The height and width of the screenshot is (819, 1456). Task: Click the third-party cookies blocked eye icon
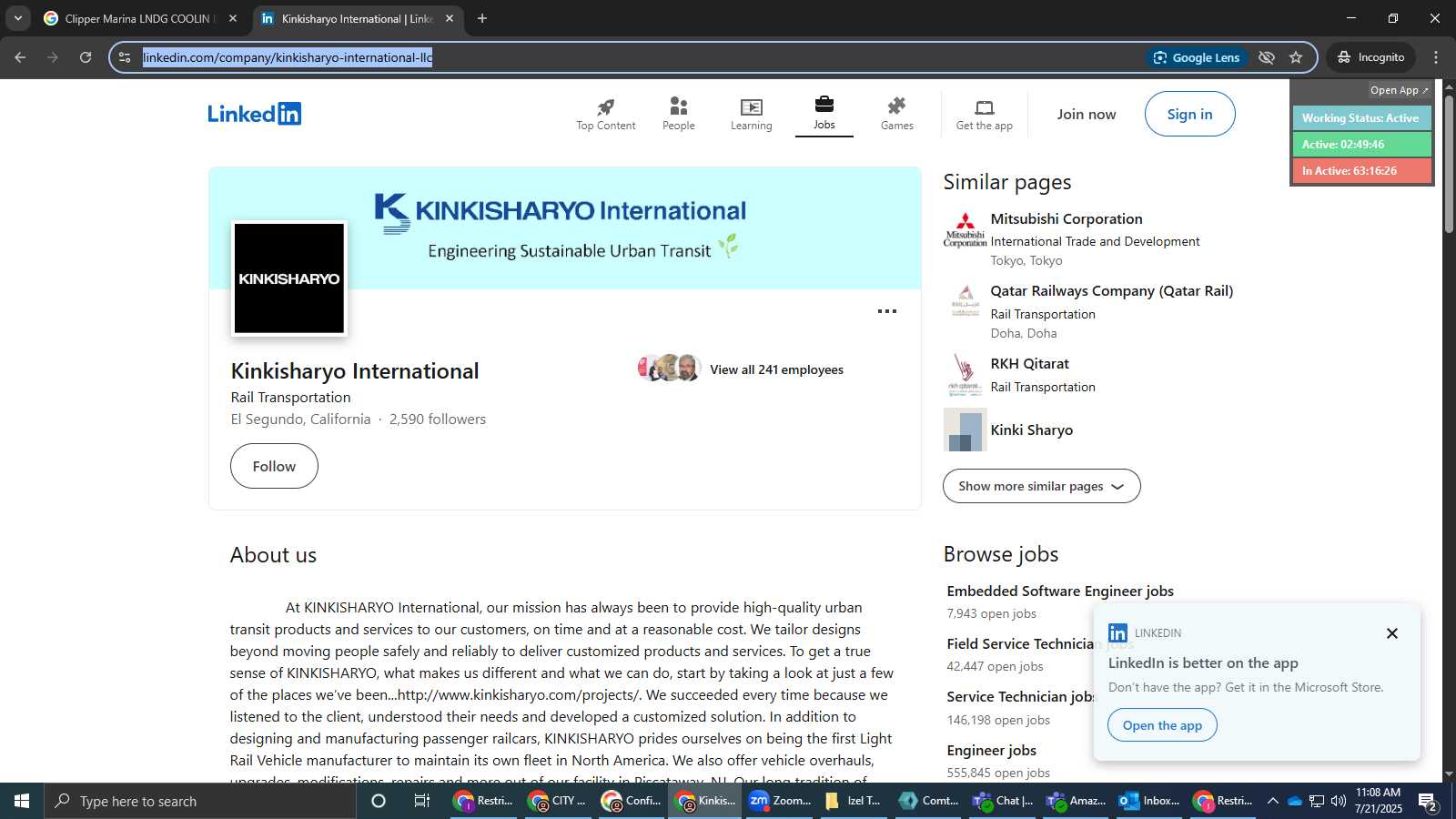coord(1266,57)
